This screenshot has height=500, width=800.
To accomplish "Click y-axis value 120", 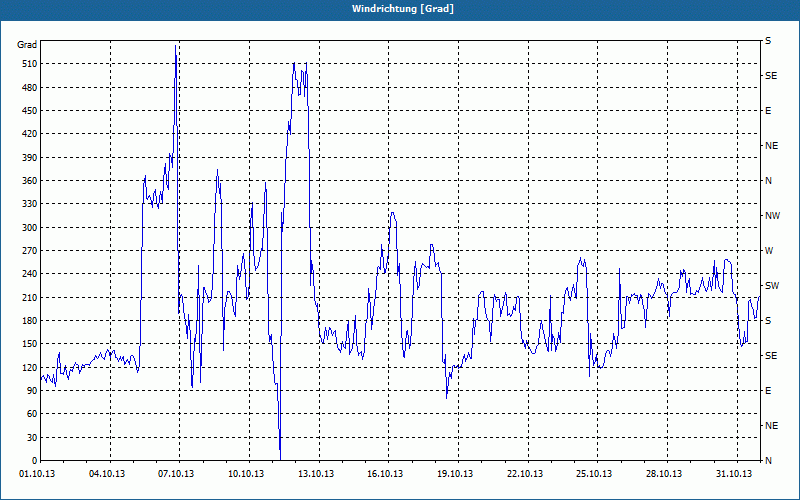I will (x=30, y=367).
